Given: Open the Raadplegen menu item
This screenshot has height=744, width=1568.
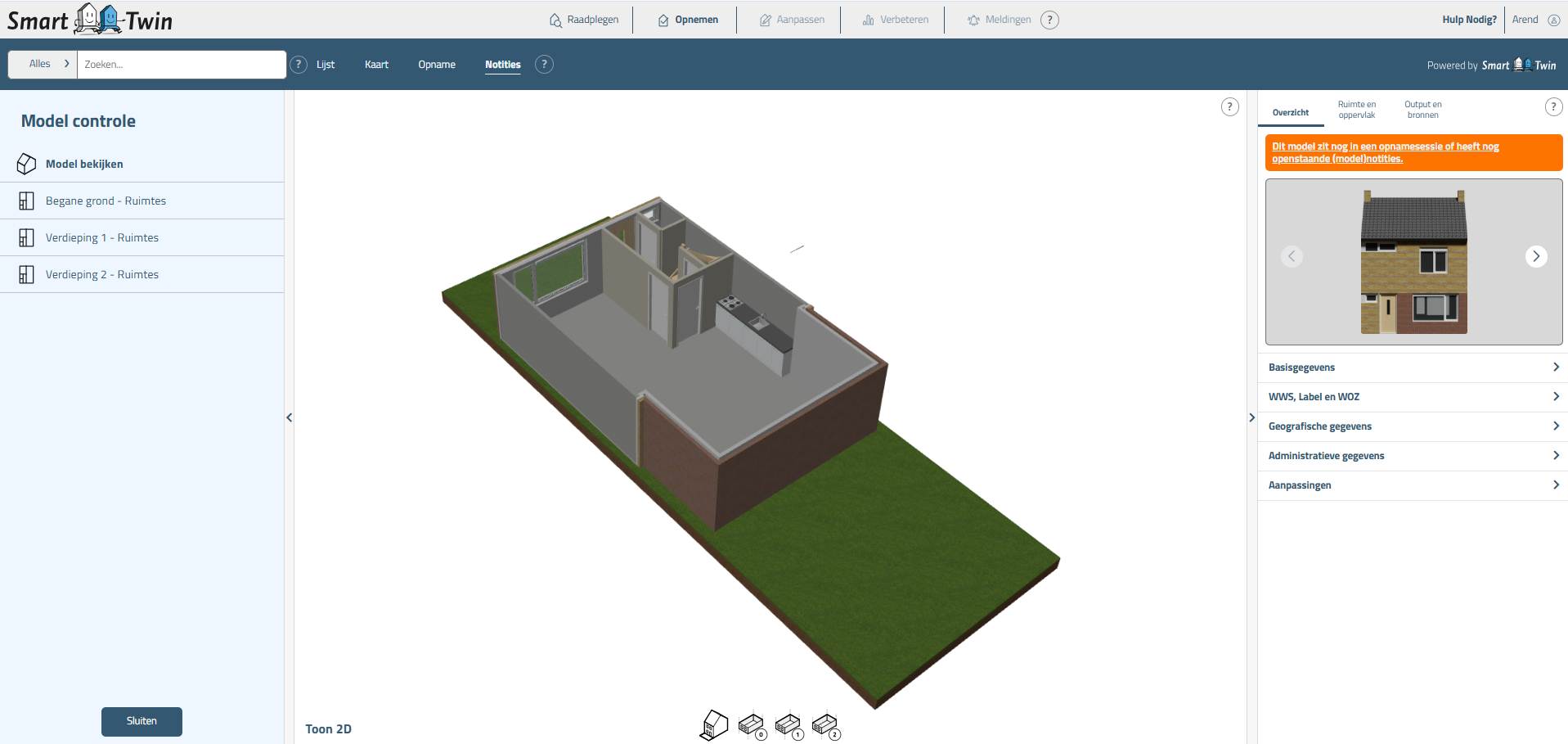Looking at the screenshot, I should tap(584, 20).
